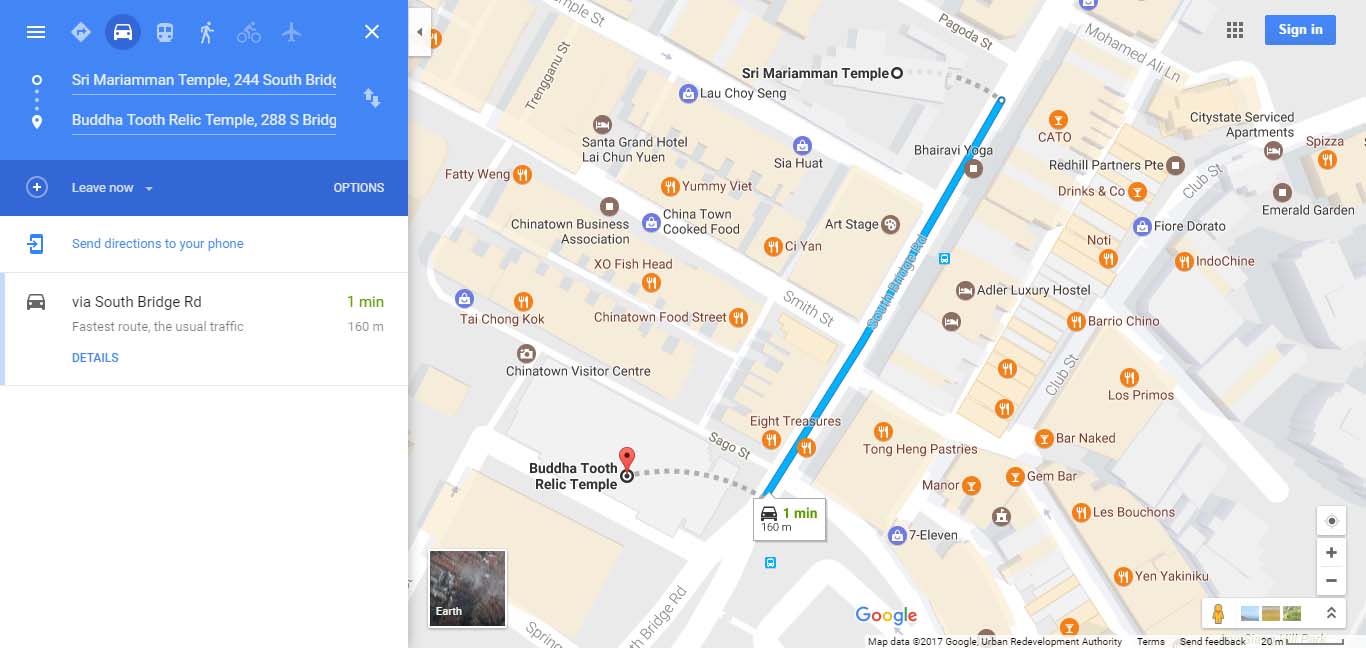1366x648 pixels.
Task: Select the transit travel mode icon
Action: click(165, 32)
